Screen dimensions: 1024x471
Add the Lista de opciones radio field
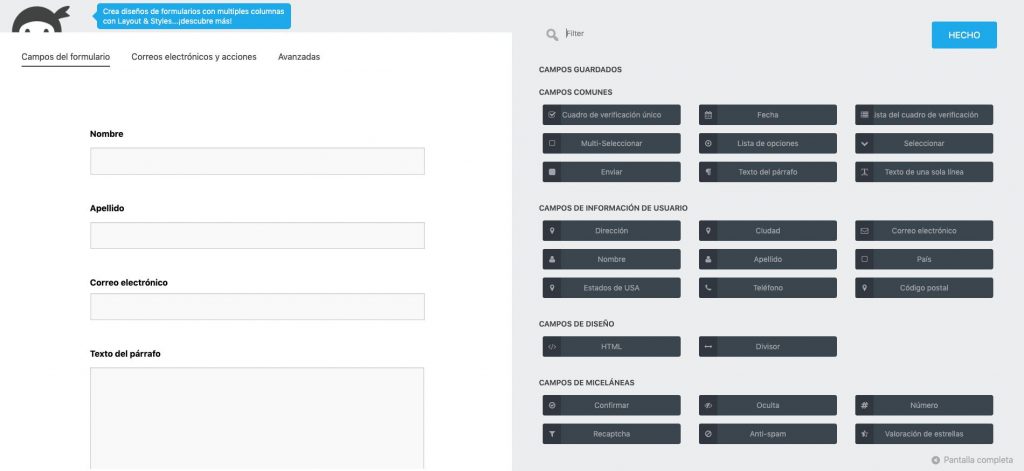pos(767,144)
